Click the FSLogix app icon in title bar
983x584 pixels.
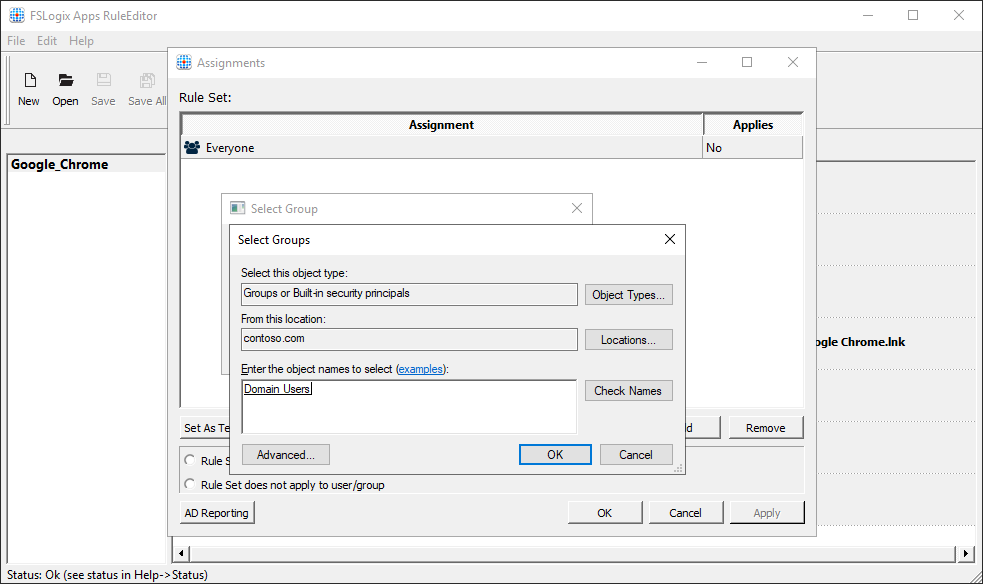click(x=17, y=15)
